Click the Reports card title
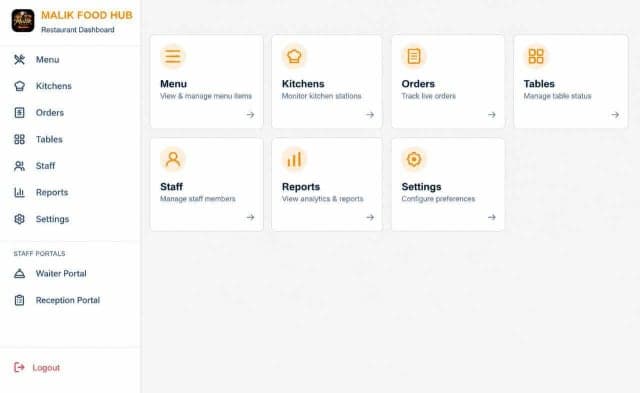Screen dimensions: 640x393 tap(301, 187)
